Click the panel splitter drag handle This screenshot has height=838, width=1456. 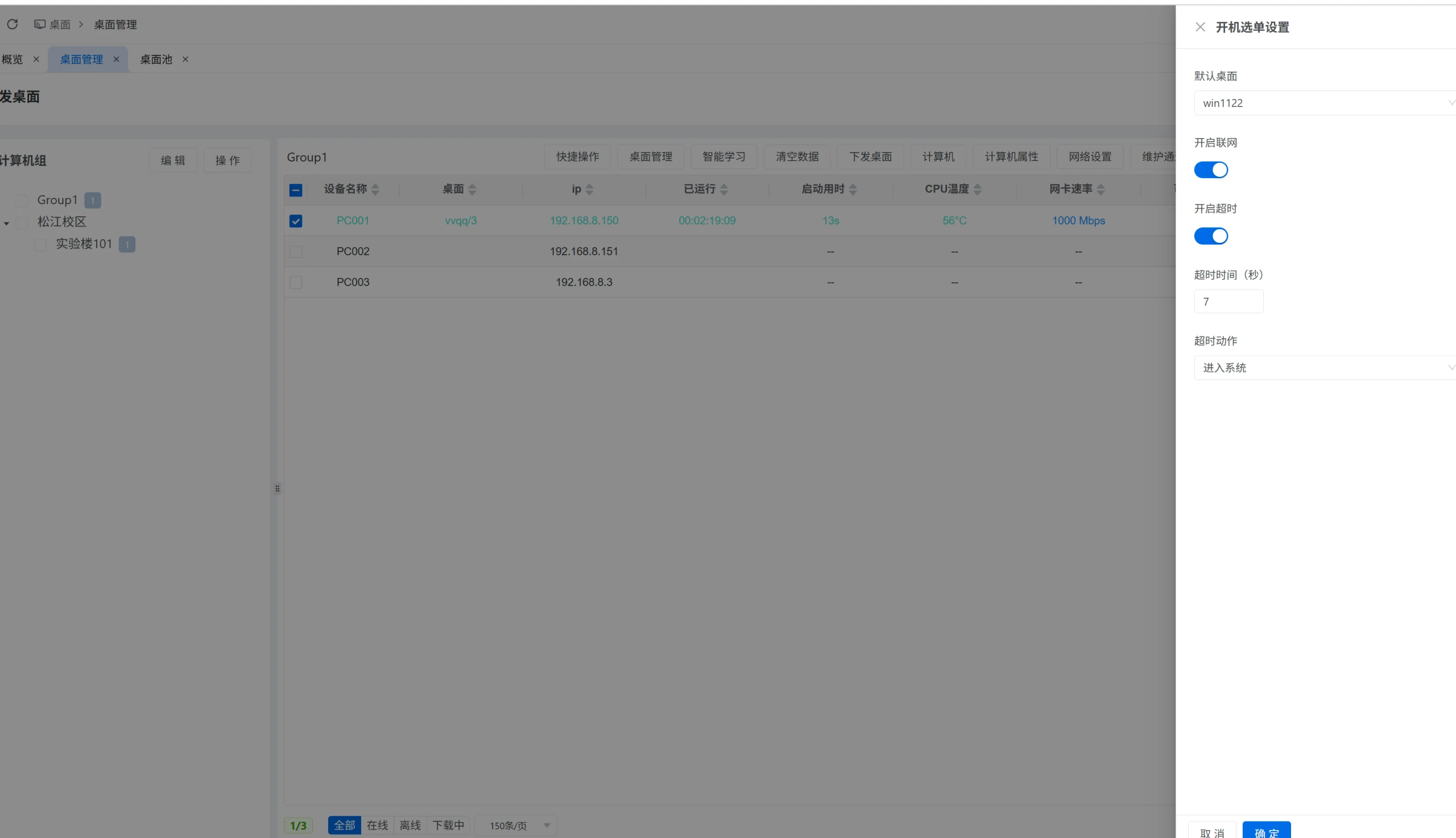pos(278,489)
